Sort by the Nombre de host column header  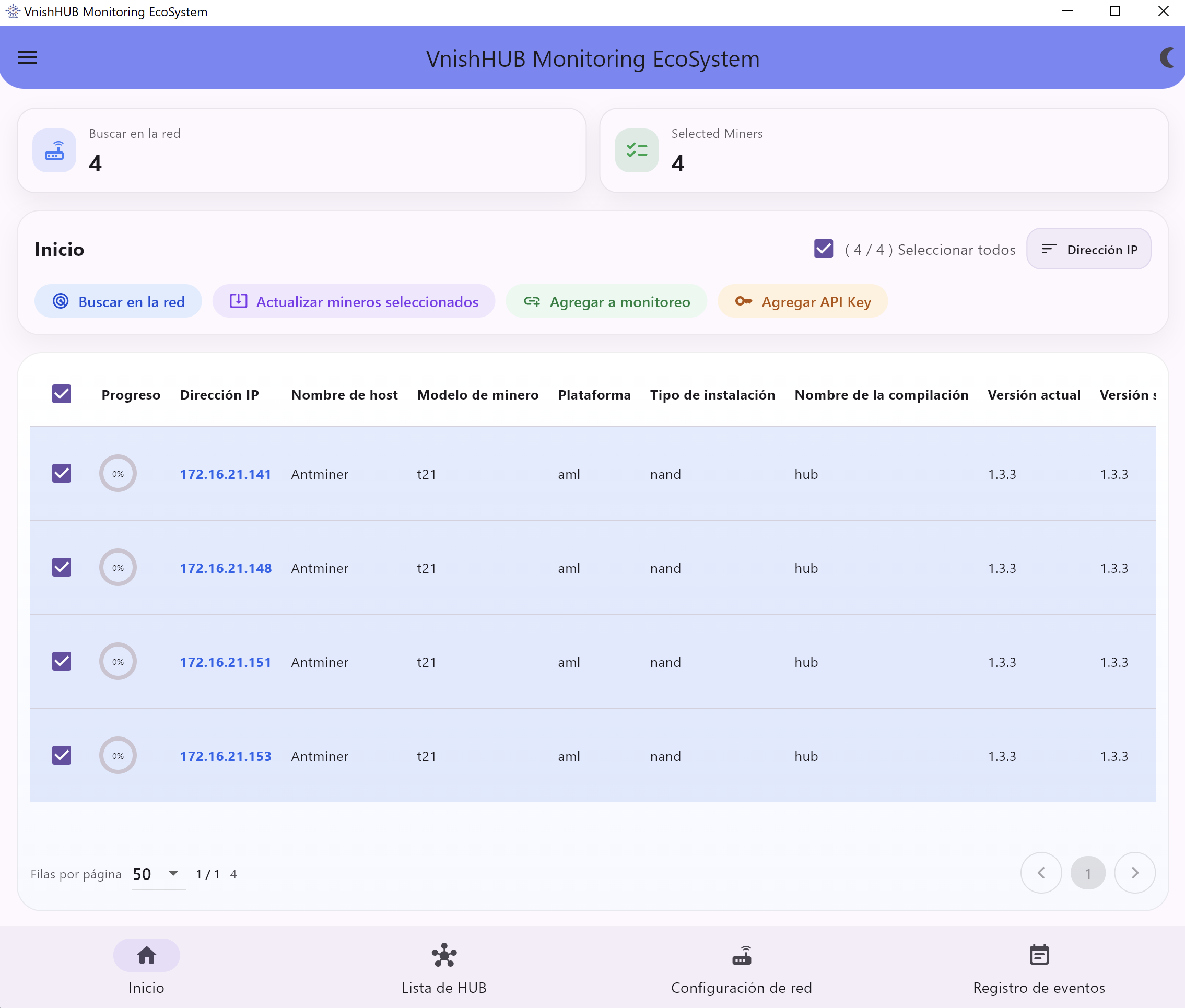click(x=345, y=395)
